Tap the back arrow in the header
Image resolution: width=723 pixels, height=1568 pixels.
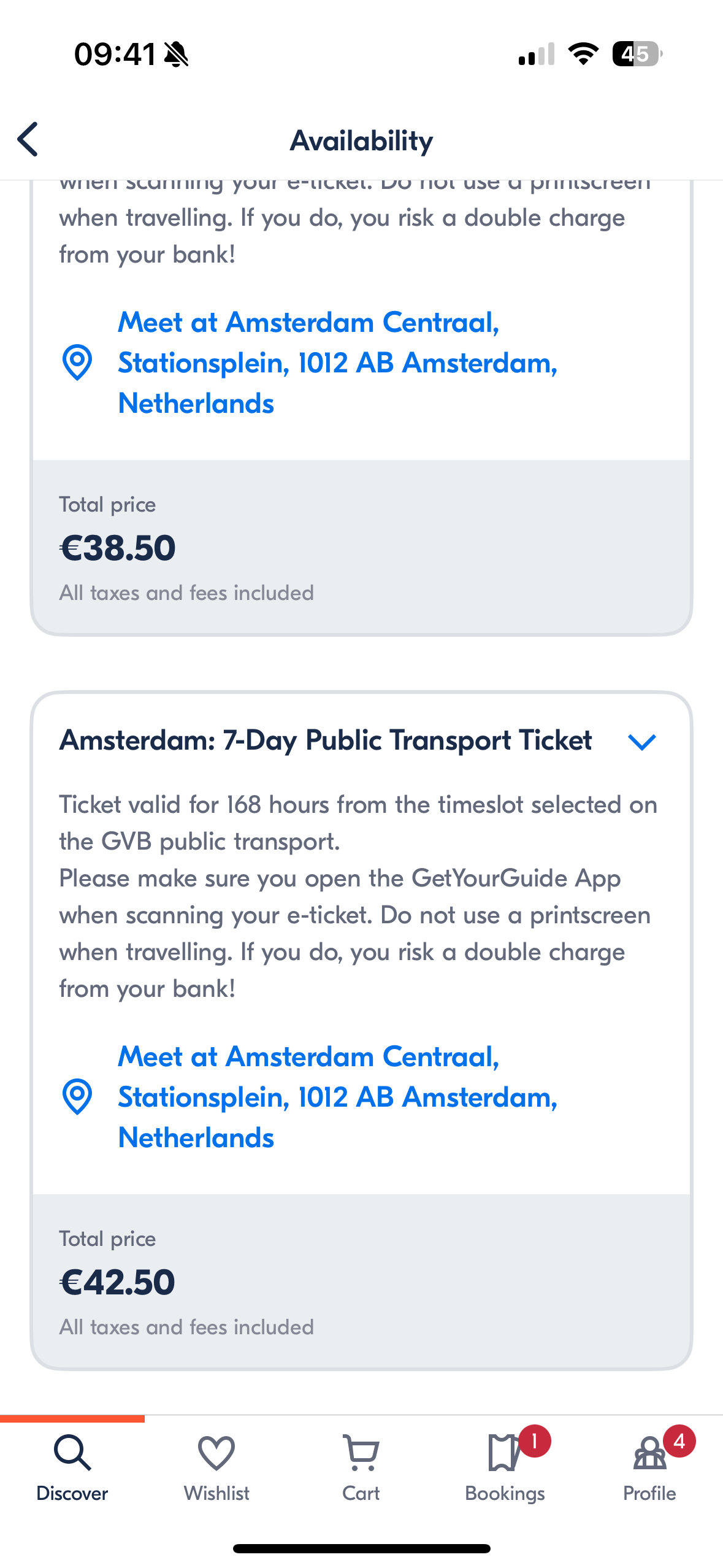(x=28, y=139)
